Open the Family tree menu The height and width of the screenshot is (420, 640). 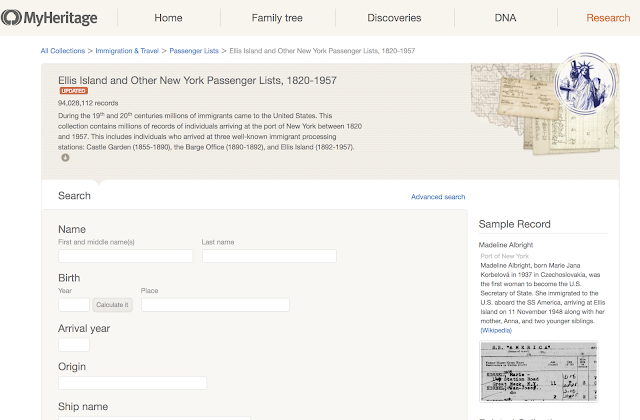click(277, 18)
